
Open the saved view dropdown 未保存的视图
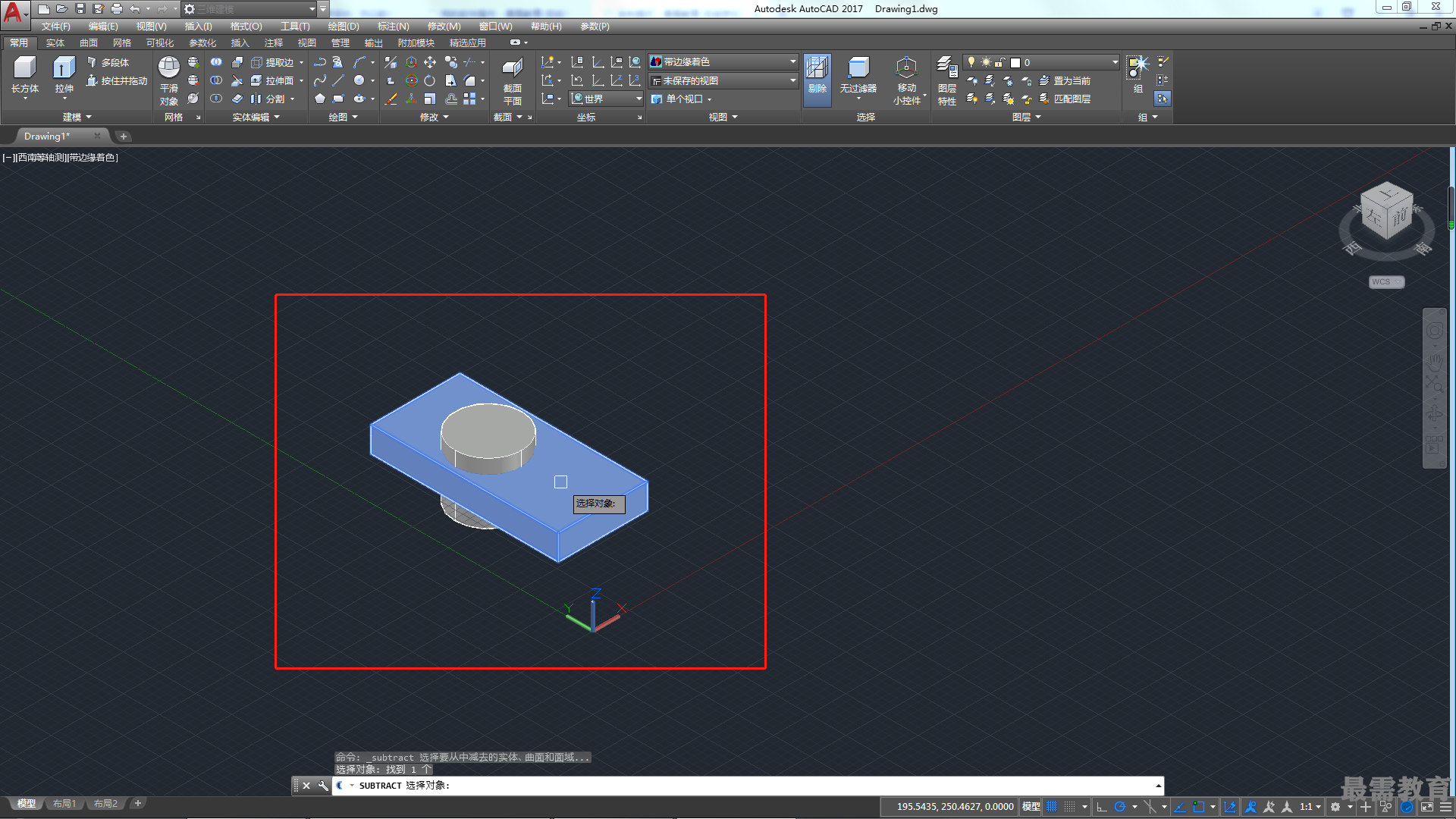point(724,80)
